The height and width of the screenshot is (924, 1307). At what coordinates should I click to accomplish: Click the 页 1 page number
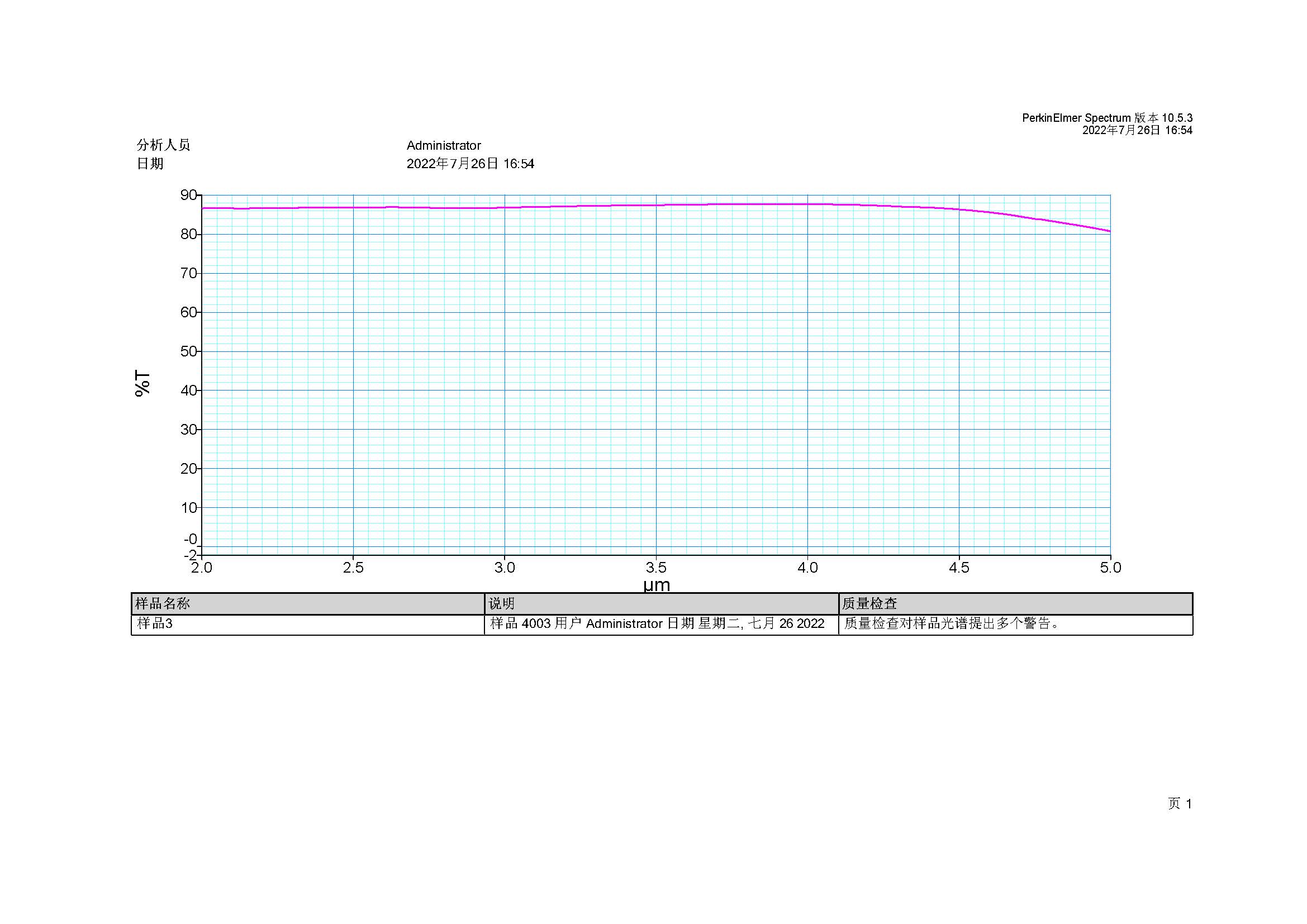tap(1180, 803)
